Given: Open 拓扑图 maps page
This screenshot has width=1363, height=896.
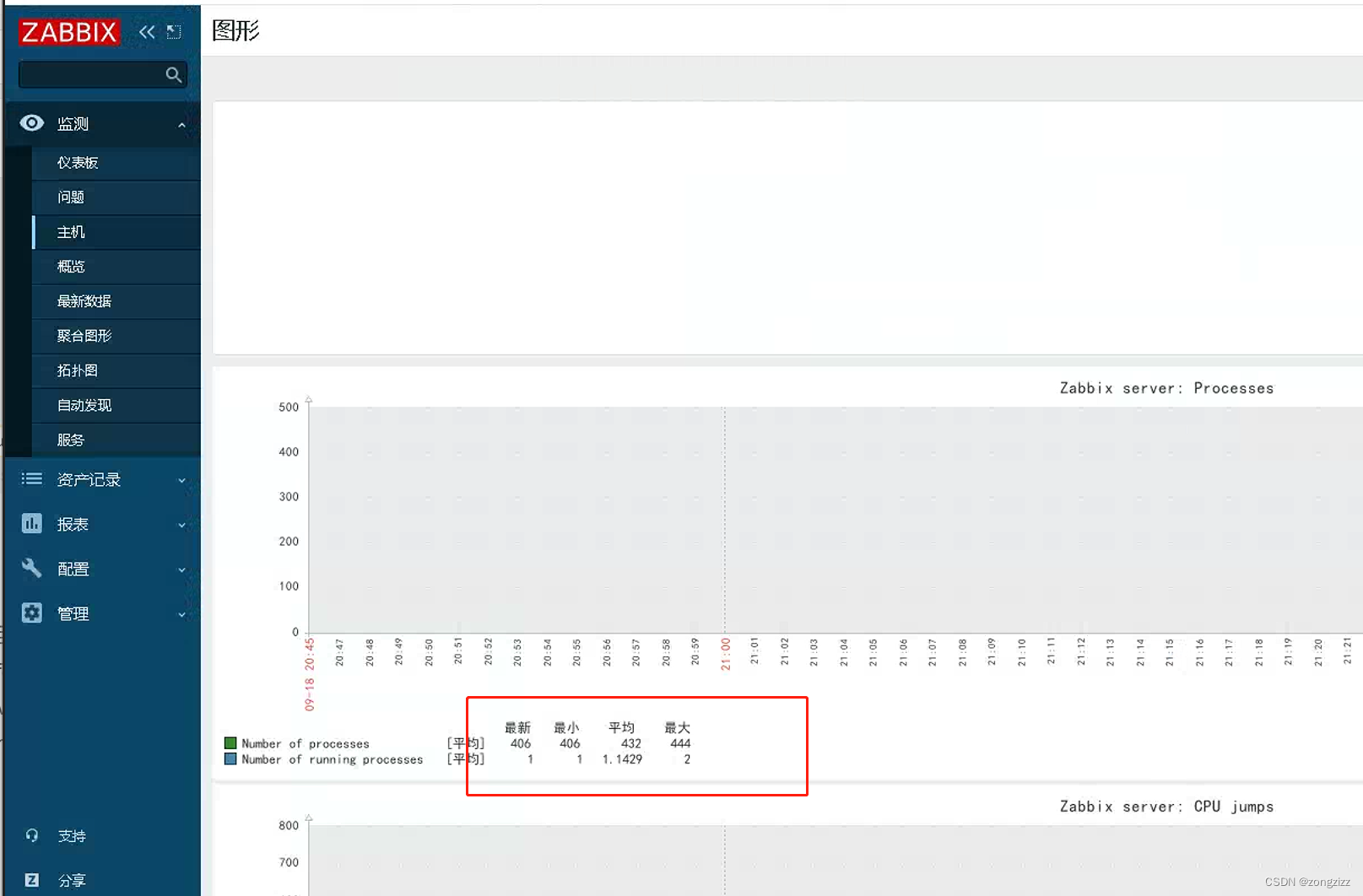Looking at the screenshot, I should point(116,370).
